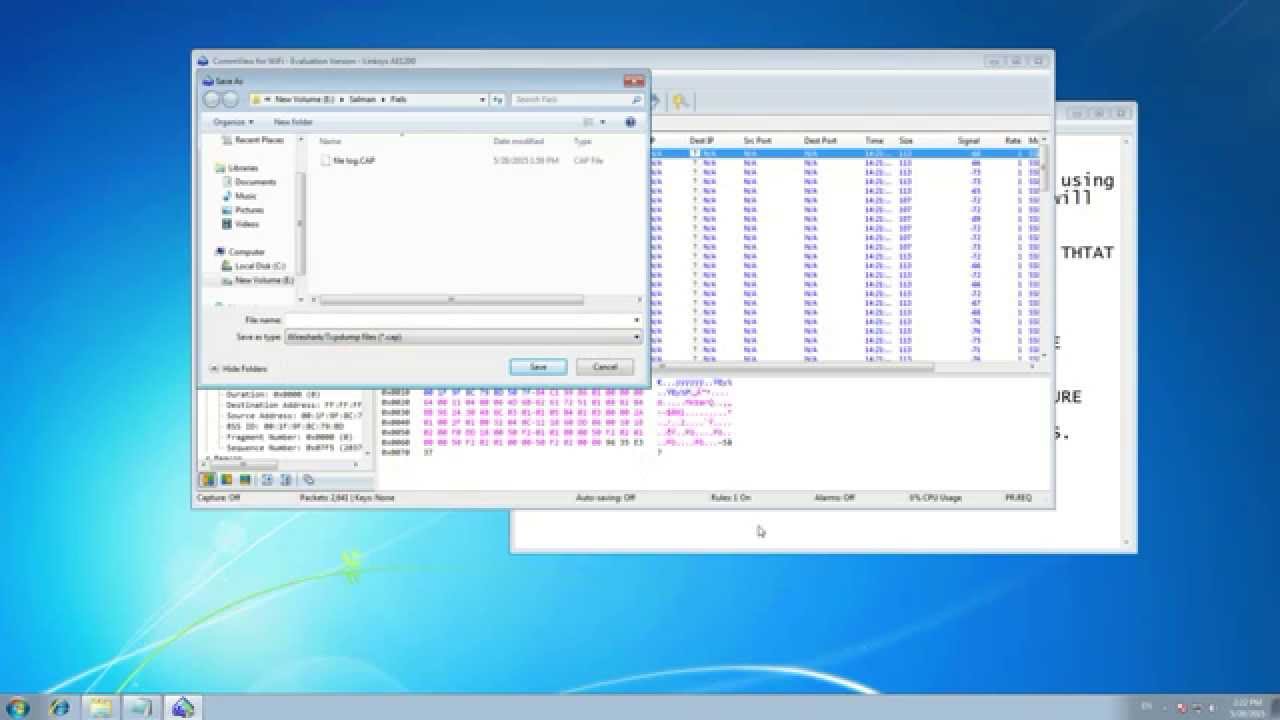Click the Forward navigation arrow in dialog
The image size is (1280, 720).
[x=231, y=99]
